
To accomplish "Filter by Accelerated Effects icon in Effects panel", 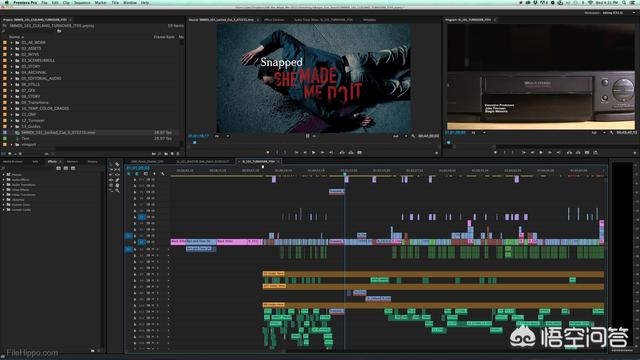I will tap(59, 168).
